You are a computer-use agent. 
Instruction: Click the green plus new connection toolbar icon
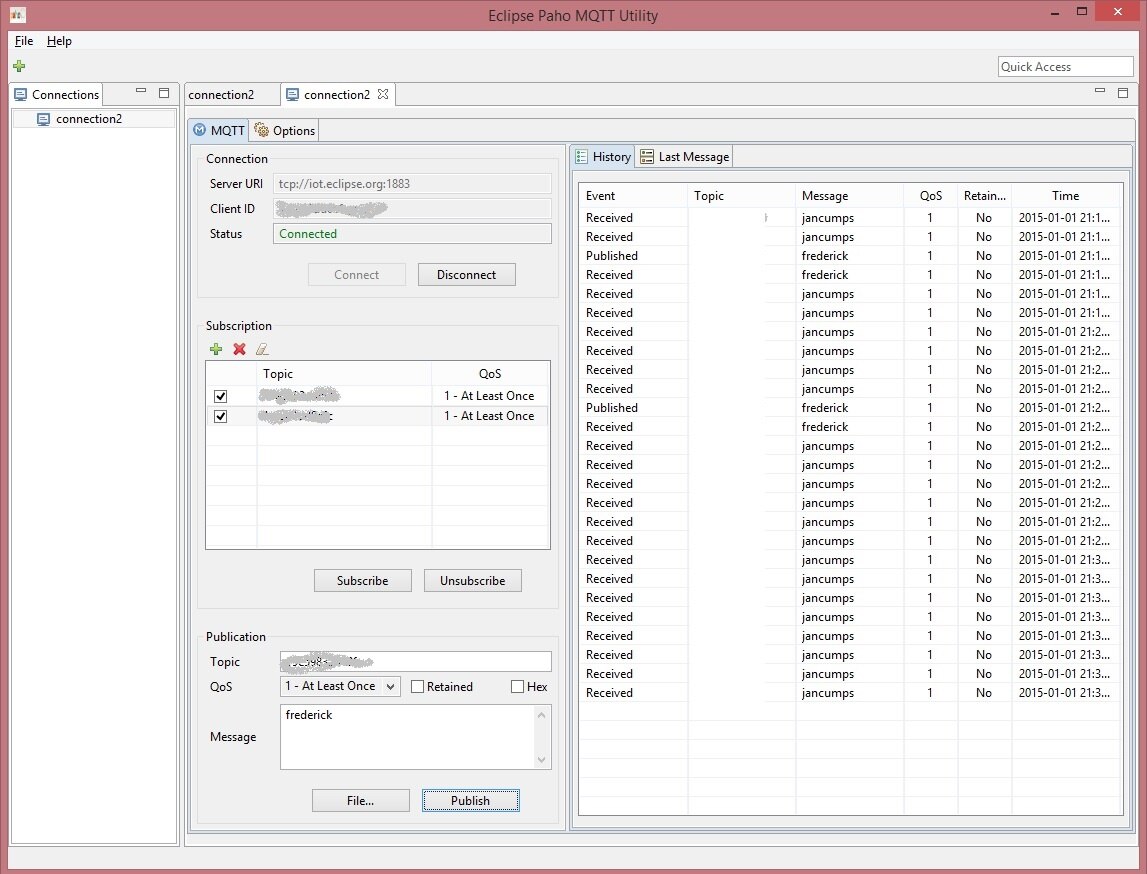tap(19, 67)
